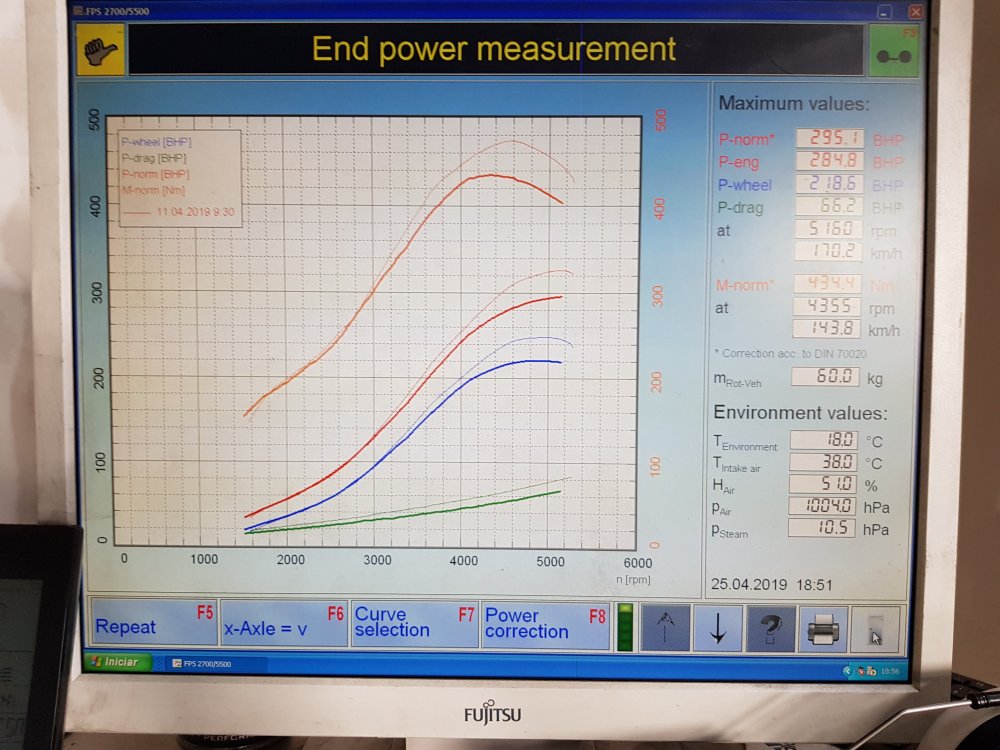
Task: Click rpm value 4355 field
Action: click(827, 306)
